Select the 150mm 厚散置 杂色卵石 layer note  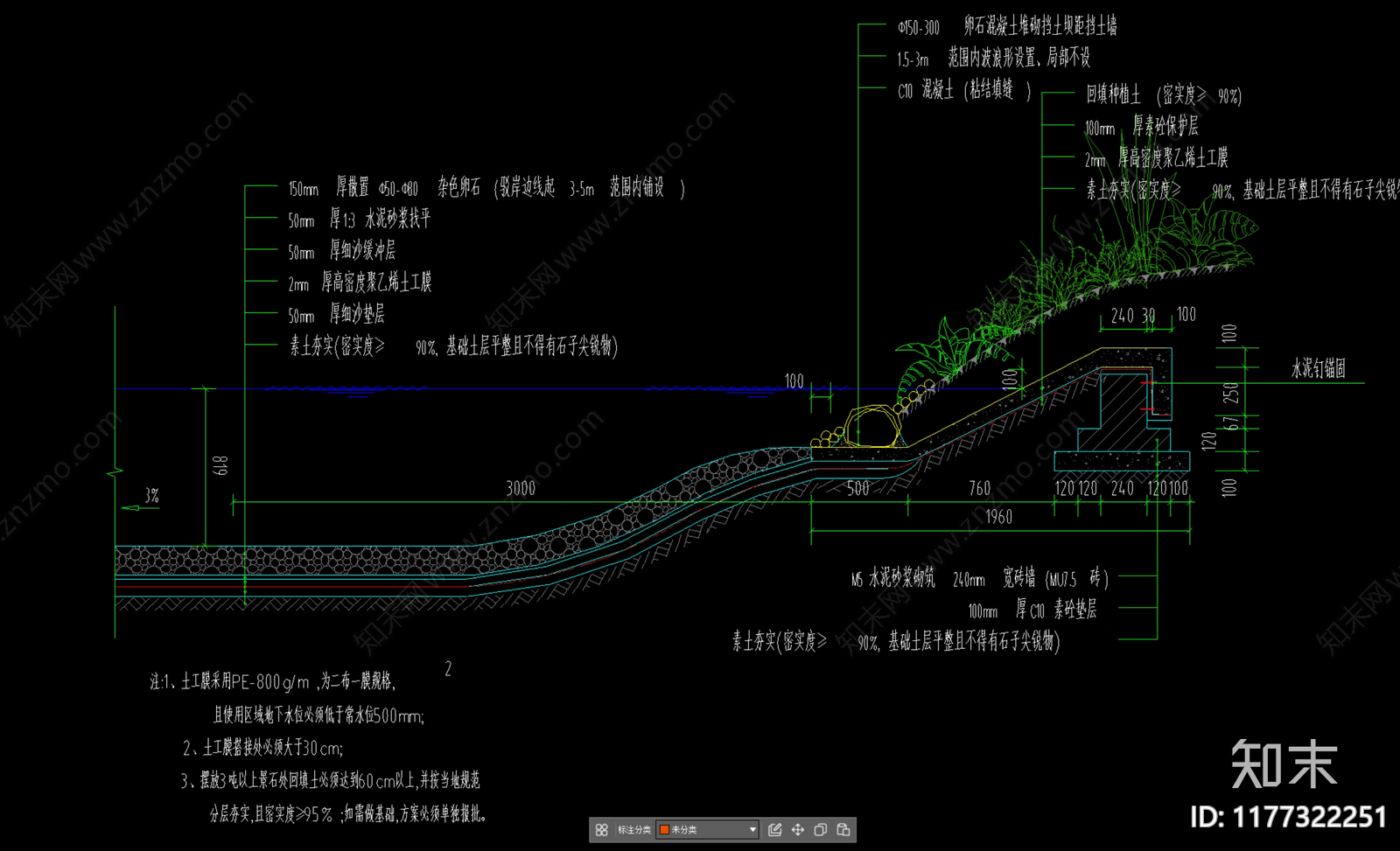pyautogui.click(x=486, y=187)
